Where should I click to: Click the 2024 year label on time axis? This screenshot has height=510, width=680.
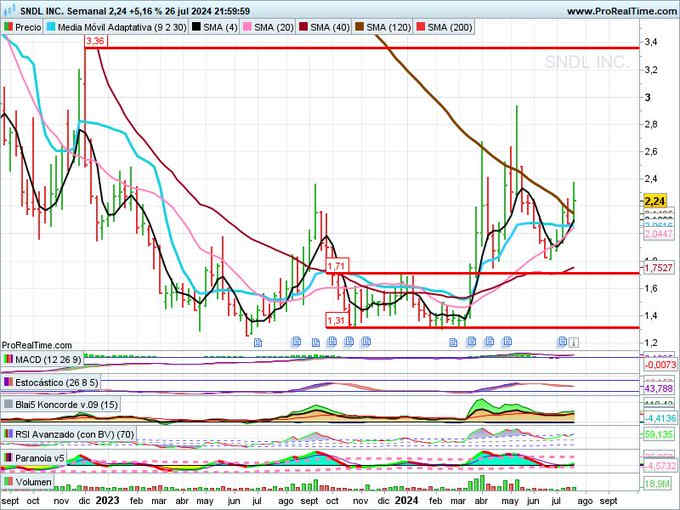click(x=406, y=500)
